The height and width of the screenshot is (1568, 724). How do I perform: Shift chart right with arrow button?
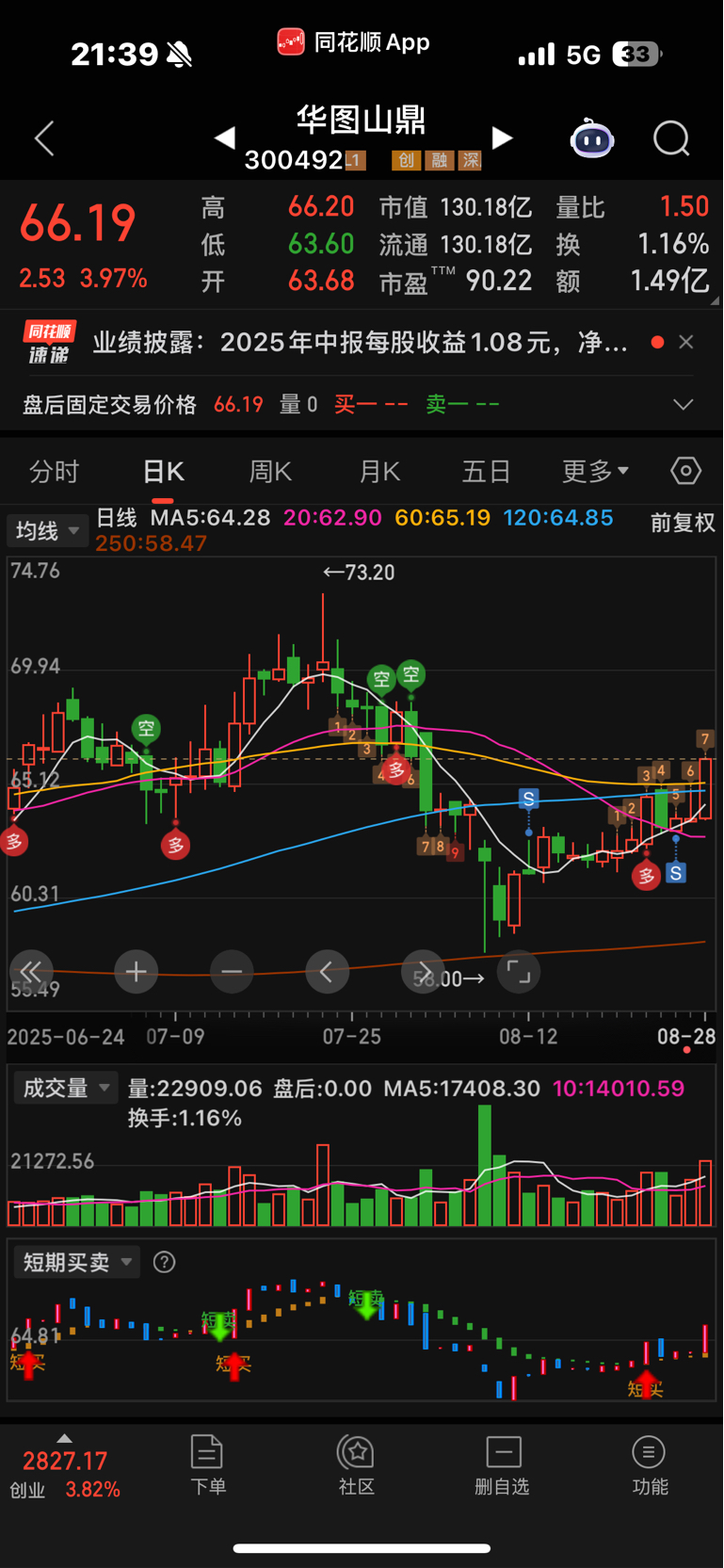423,971
